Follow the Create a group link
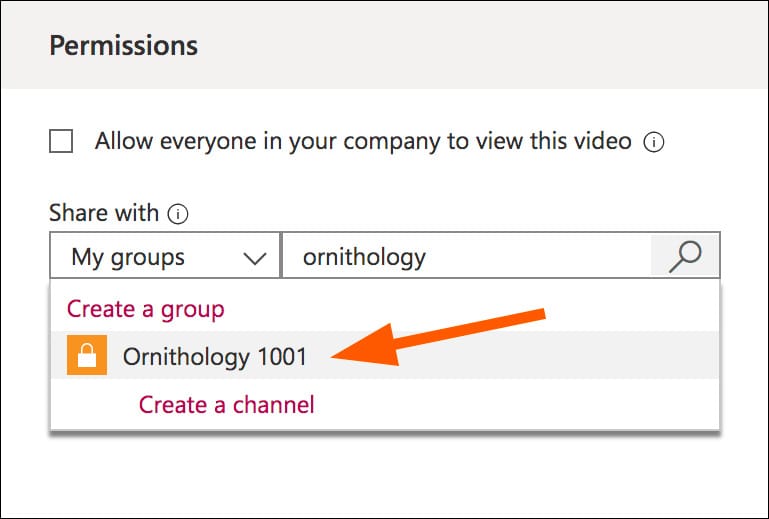Image resolution: width=769 pixels, height=519 pixels. tap(145, 308)
